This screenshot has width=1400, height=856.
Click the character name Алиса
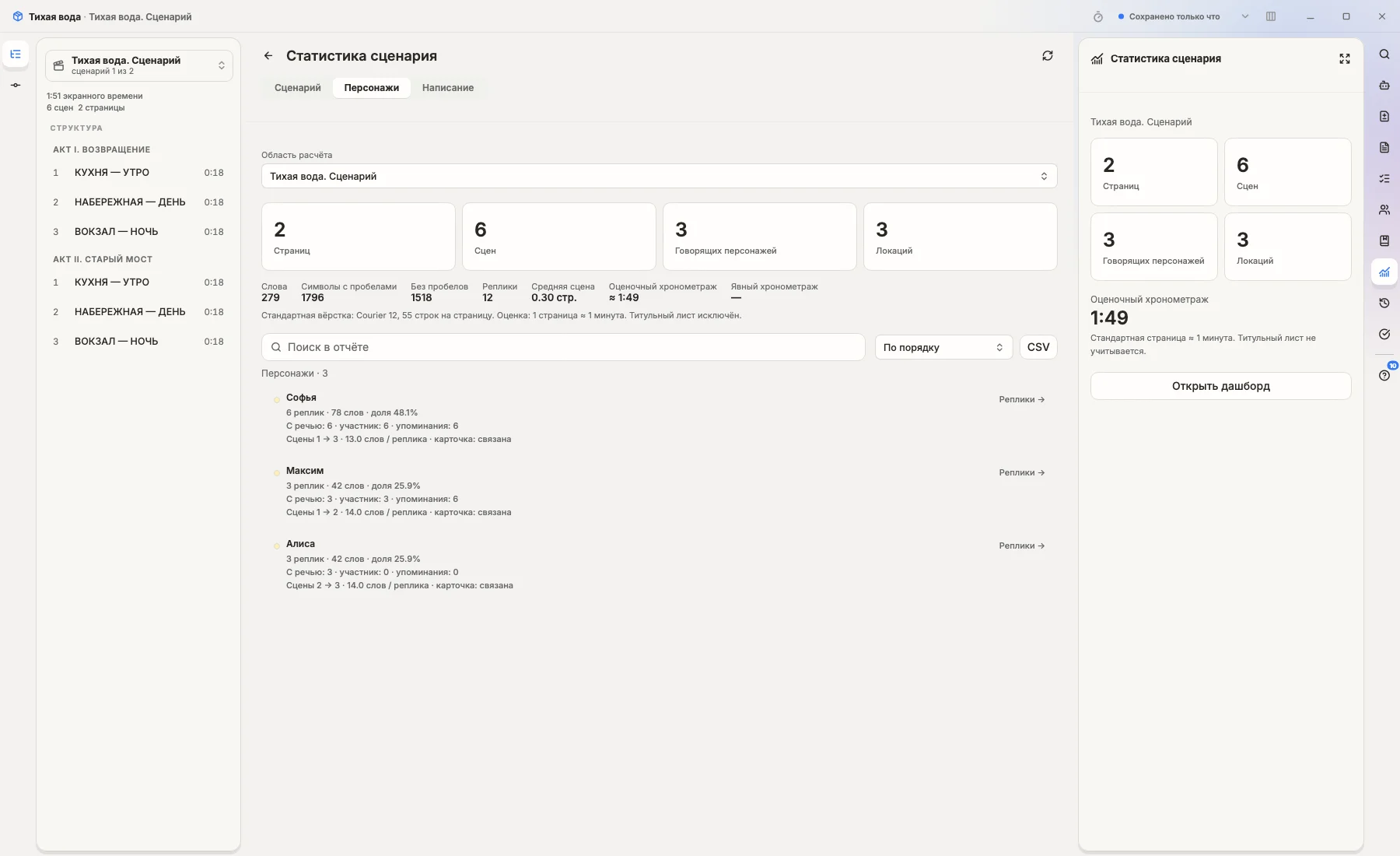(x=300, y=544)
